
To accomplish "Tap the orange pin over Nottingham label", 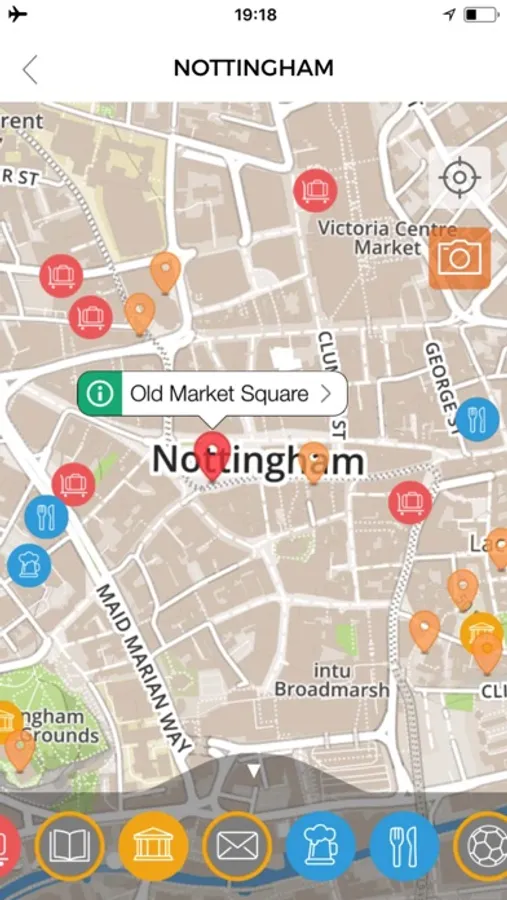I will 314,463.
